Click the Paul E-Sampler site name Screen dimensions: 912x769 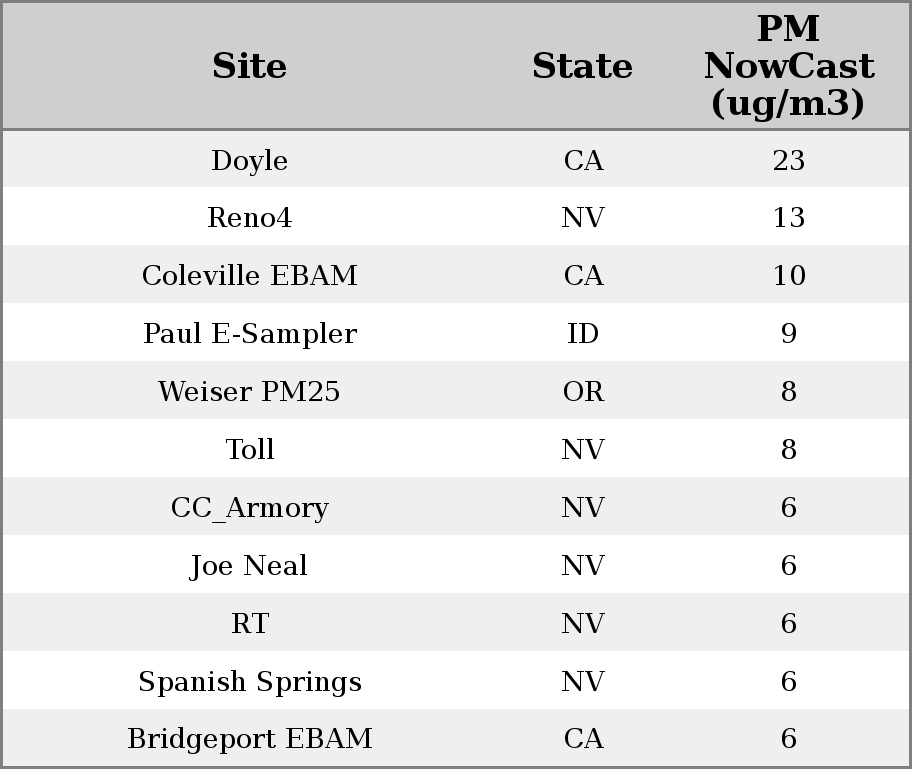click(x=250, y=334)
